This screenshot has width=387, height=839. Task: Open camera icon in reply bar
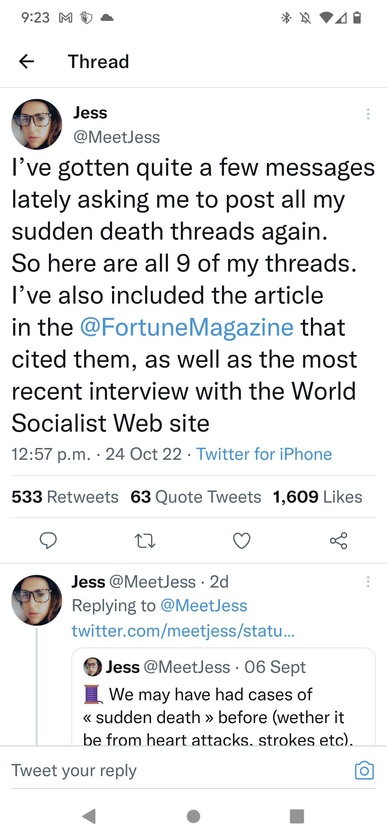click(x=365, y=771)
